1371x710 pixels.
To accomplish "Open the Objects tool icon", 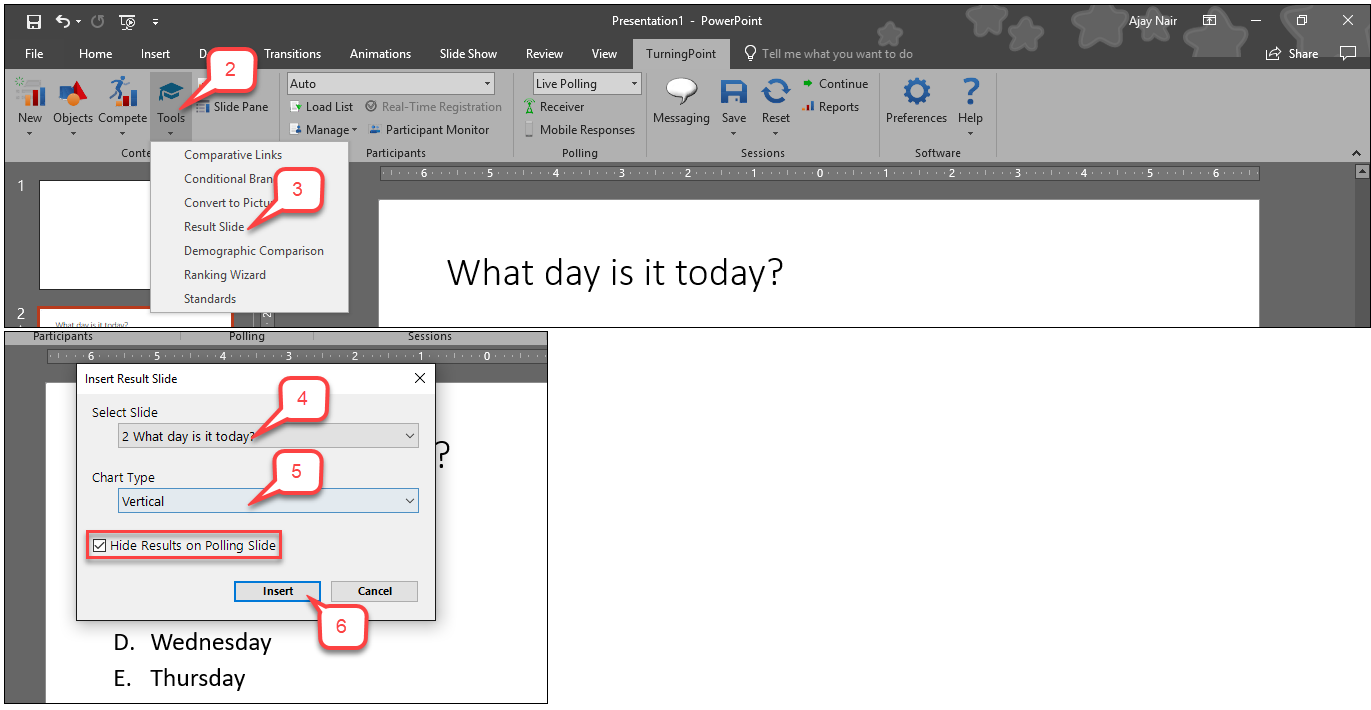I will click(72, 94).
